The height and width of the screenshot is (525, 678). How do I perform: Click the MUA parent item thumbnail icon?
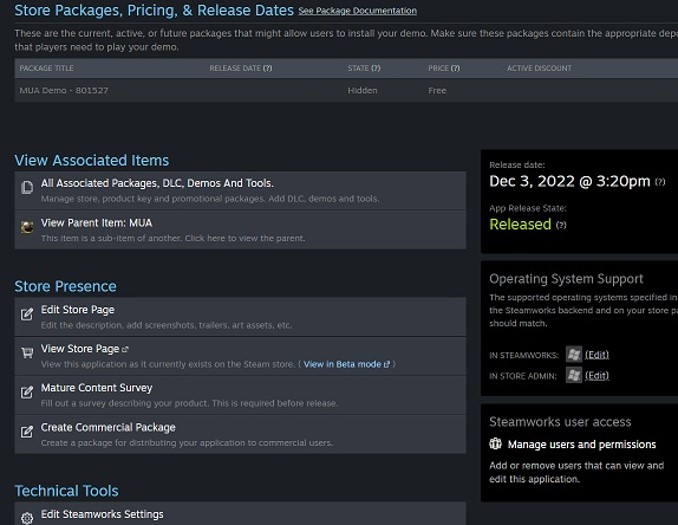click(27, 227)
